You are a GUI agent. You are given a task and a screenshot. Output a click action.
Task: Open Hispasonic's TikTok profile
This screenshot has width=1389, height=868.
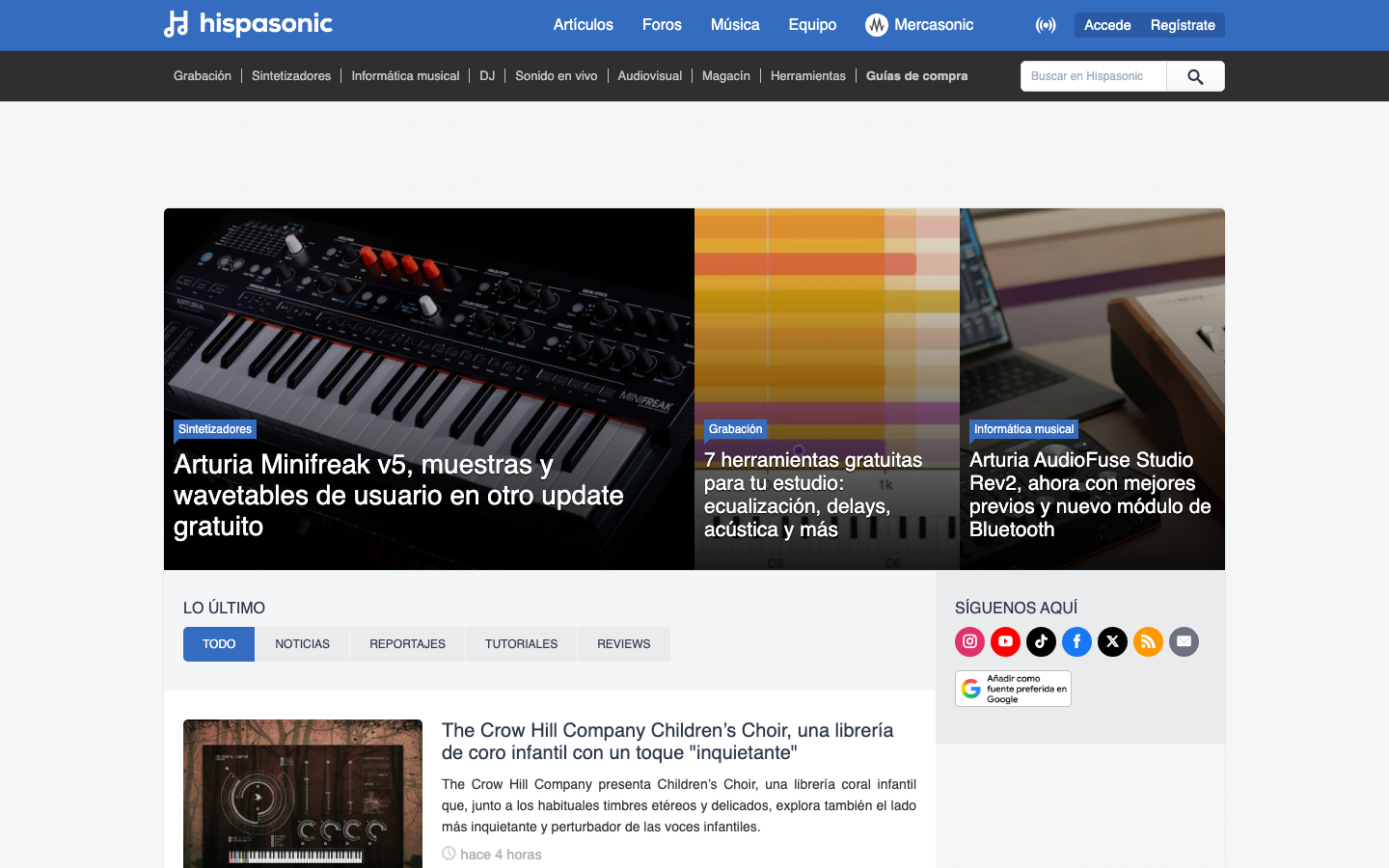pyautogui.click(x=1041, y=641)
